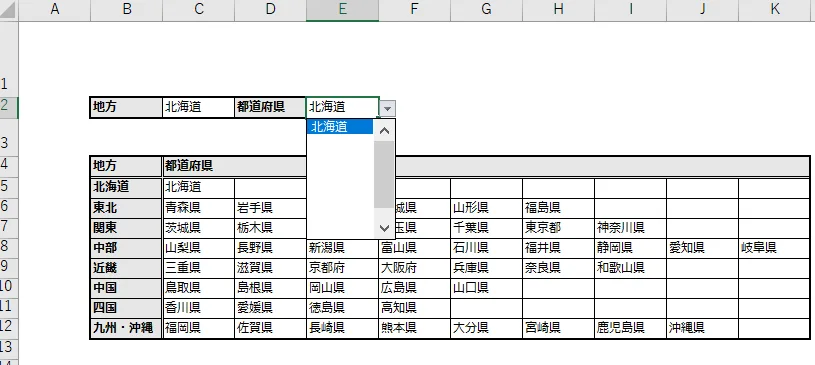Select active cell E2 showing 北海道
This screenshot has height=365, width=815.
[343, 108]
